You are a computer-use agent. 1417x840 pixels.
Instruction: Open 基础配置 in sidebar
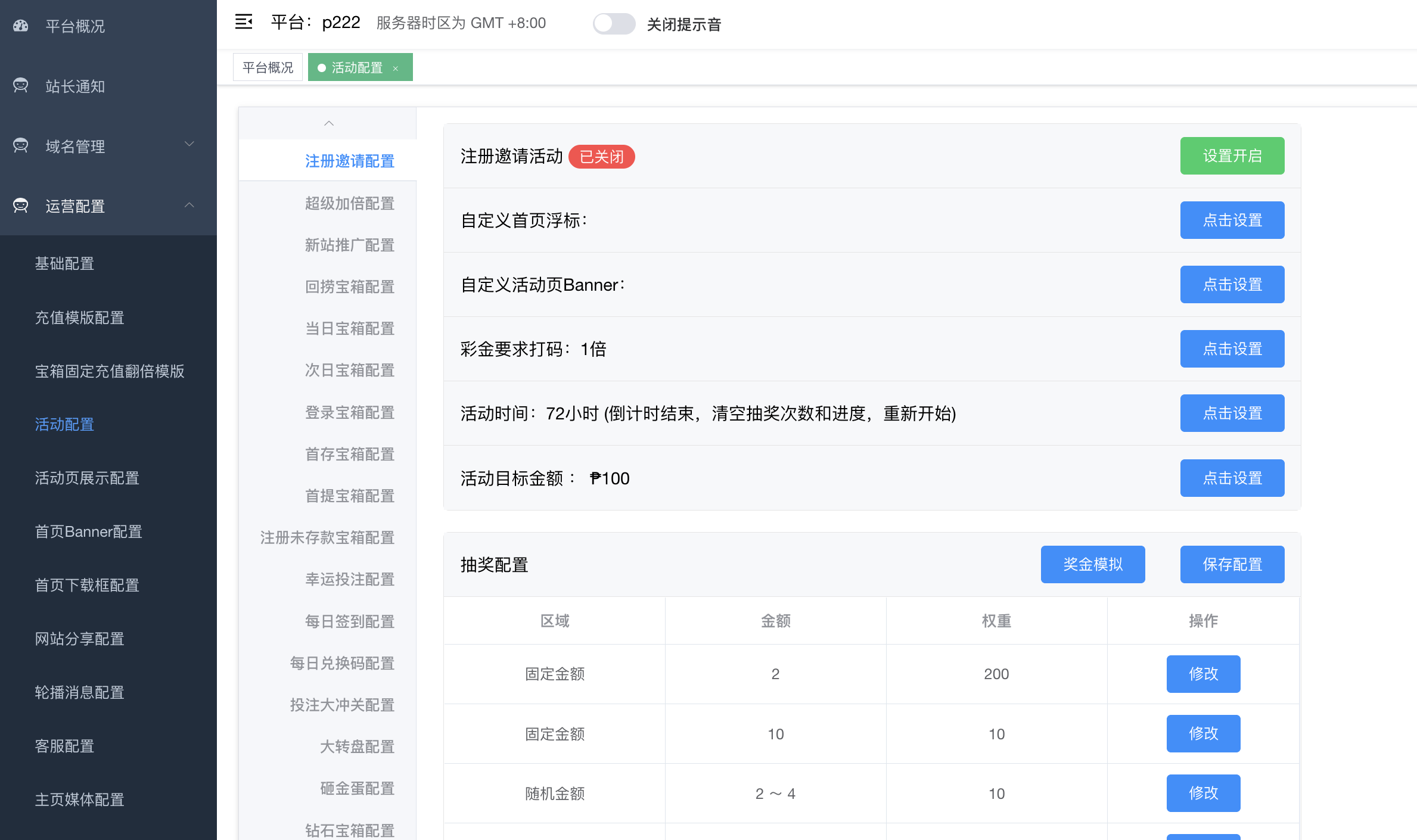(65, 263)
